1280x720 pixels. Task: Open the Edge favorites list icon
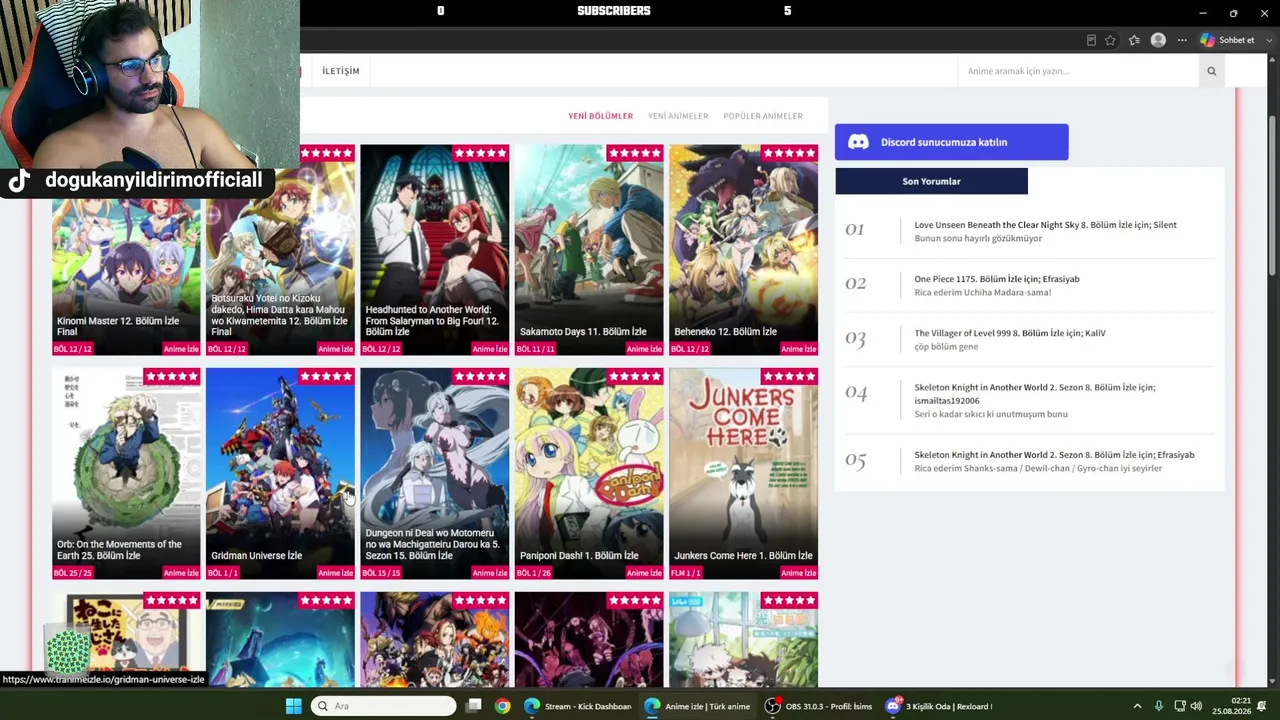1134,40
